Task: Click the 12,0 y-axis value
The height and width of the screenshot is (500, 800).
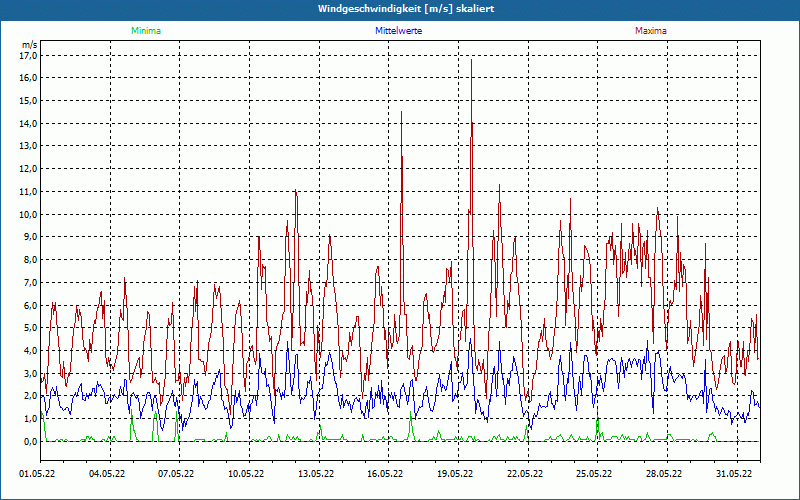Action: click(x=30, y=169)
